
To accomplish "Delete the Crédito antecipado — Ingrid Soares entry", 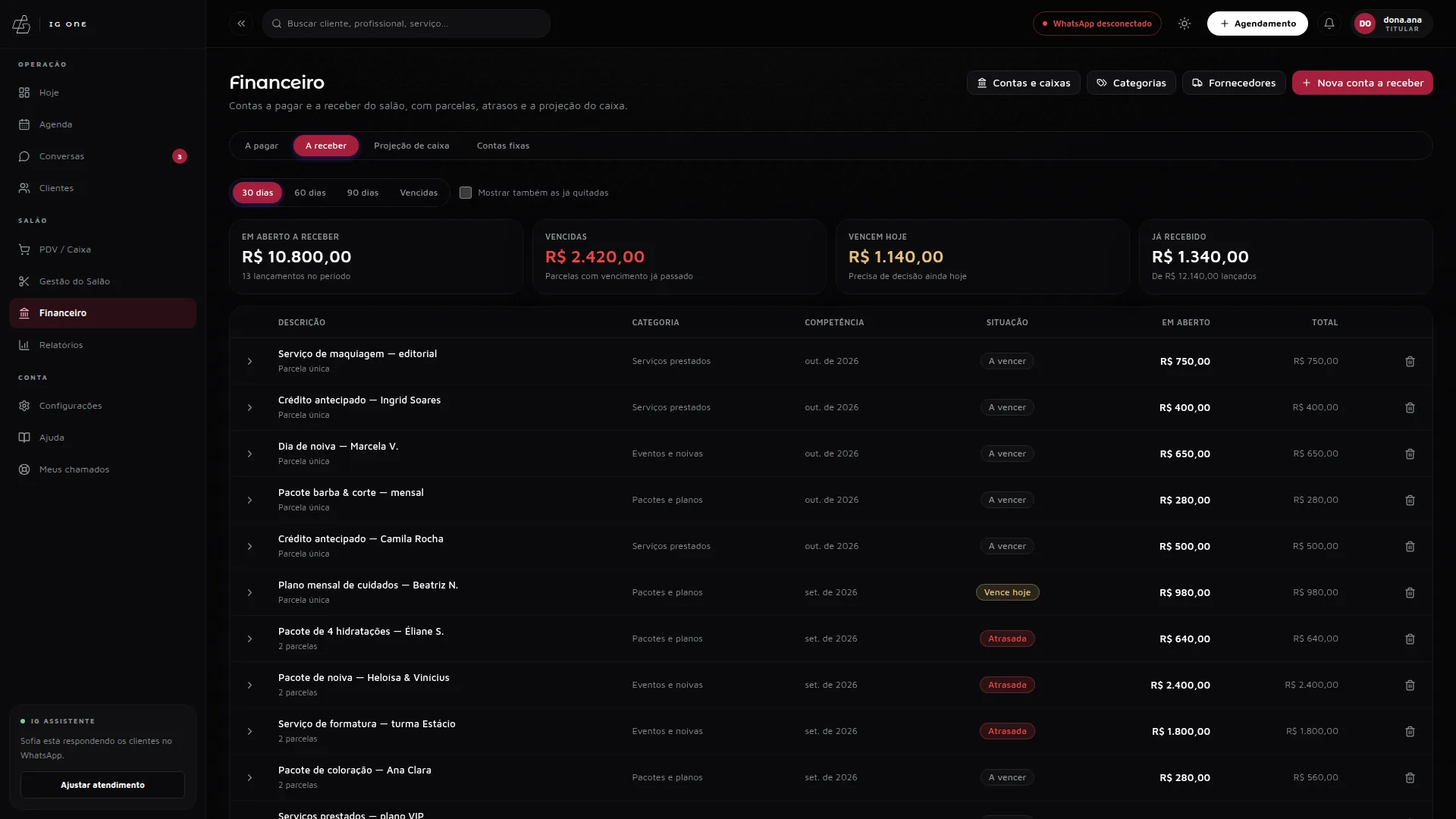I will click(x=1410, y=408).
